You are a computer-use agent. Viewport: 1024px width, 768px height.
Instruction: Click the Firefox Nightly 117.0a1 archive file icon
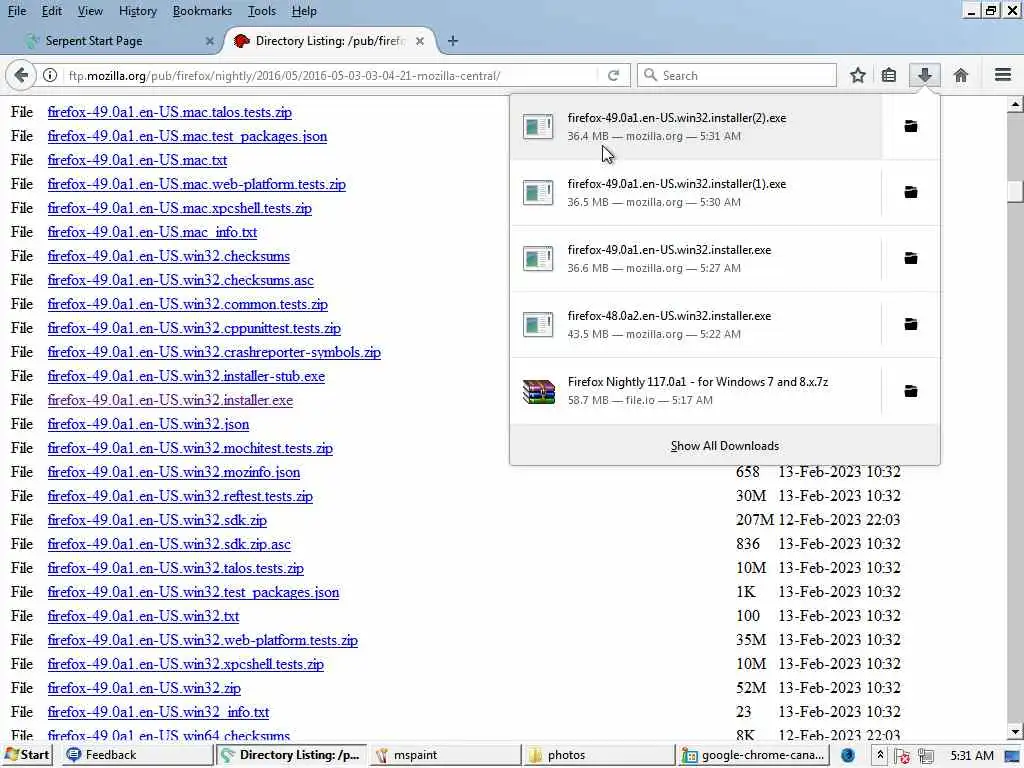coord(539,391)
